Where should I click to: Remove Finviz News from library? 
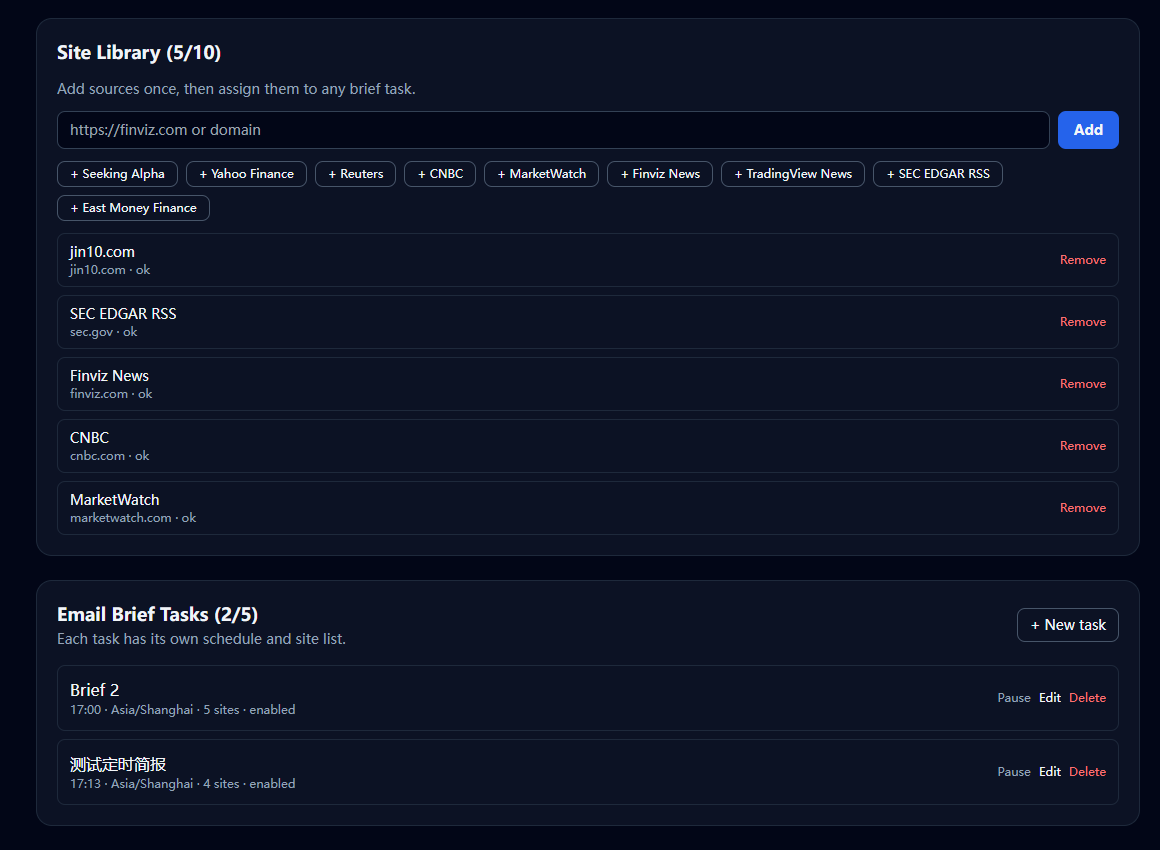point(1082,384)
